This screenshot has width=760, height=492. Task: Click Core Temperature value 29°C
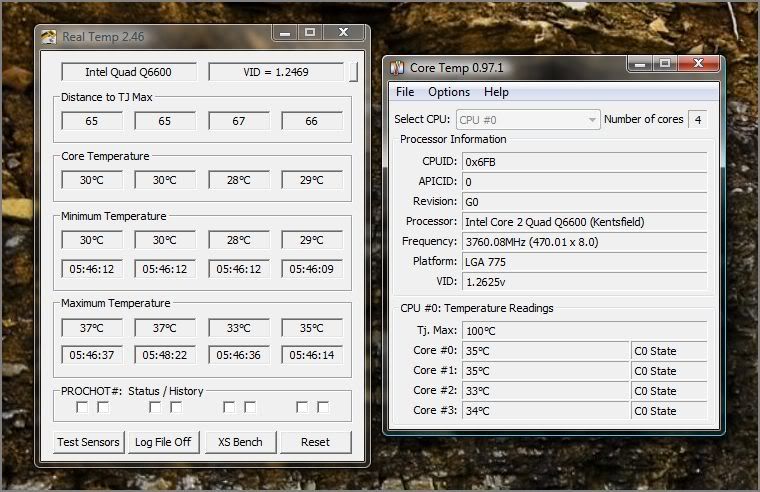pos(312,180)
